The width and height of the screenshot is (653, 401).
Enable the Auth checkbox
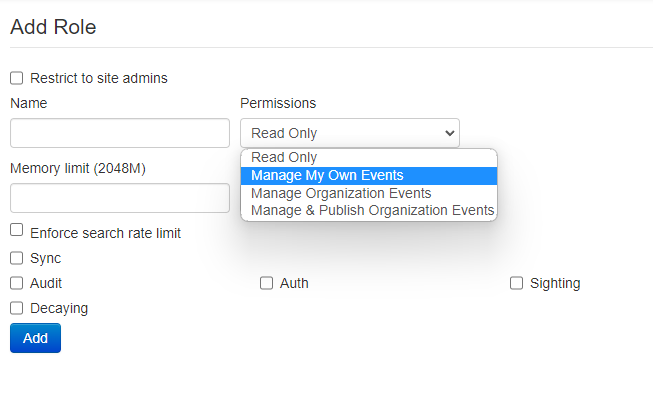tap(267, 283)
